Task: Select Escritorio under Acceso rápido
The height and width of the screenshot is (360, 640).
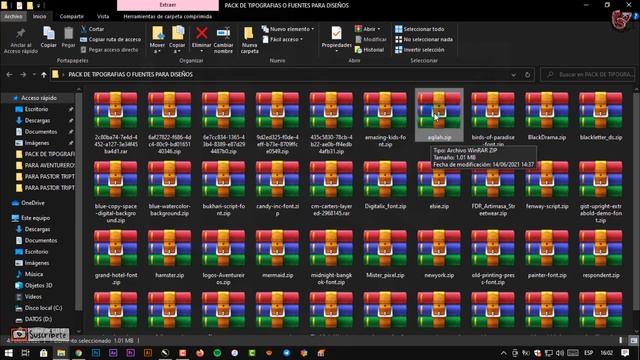Action: pos(36,109)
